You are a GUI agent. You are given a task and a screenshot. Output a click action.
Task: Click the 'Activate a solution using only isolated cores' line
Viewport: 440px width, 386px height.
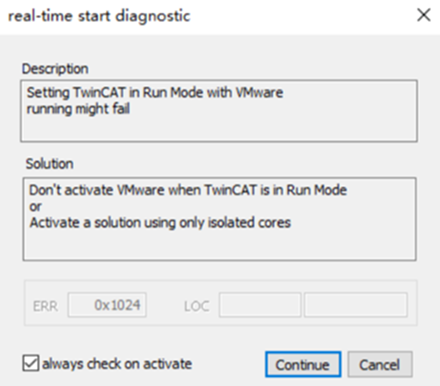(160, 222)
